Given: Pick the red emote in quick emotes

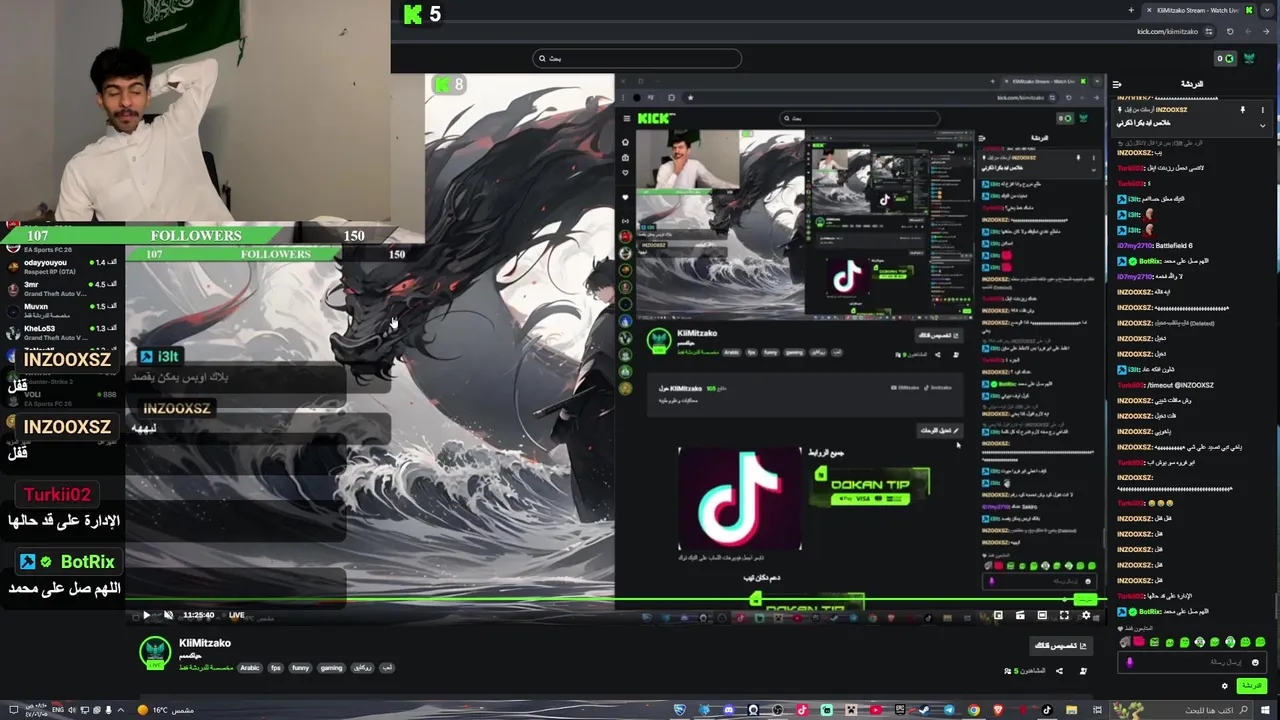Looking at the screenshot, I should (x=1139, y=641).
